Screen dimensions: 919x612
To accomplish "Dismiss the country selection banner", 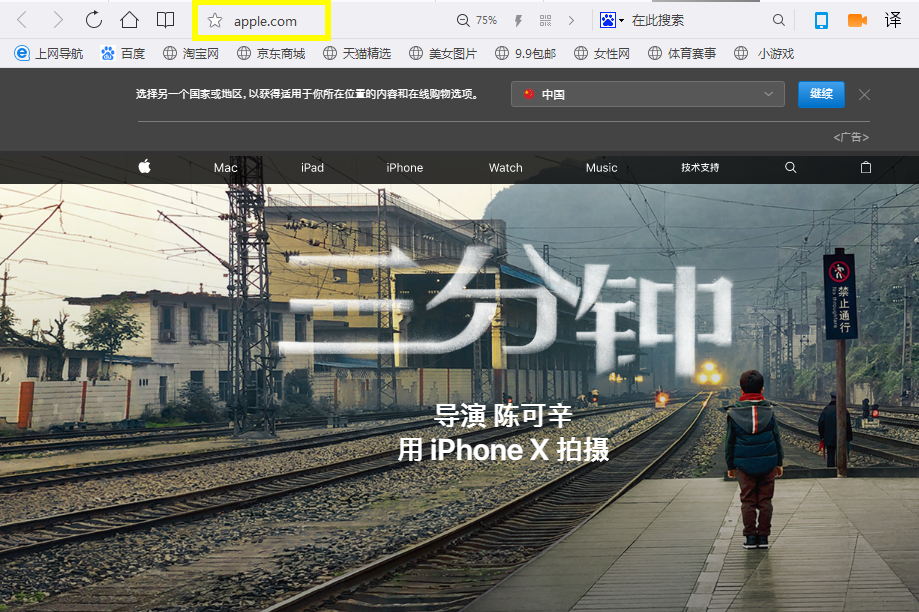I will [864, 94].
